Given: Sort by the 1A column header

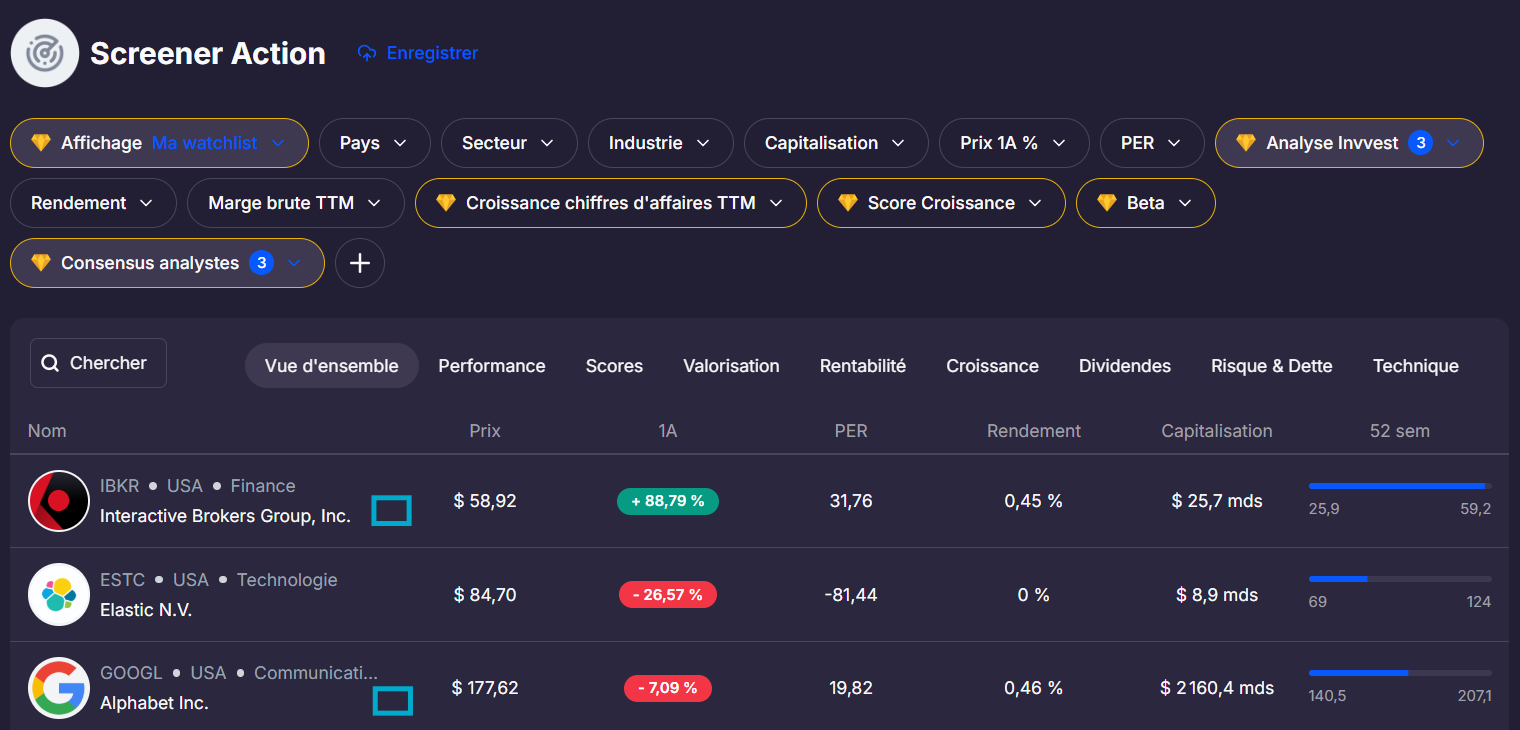Looking at the screenshot, I should tap(668, 431).
